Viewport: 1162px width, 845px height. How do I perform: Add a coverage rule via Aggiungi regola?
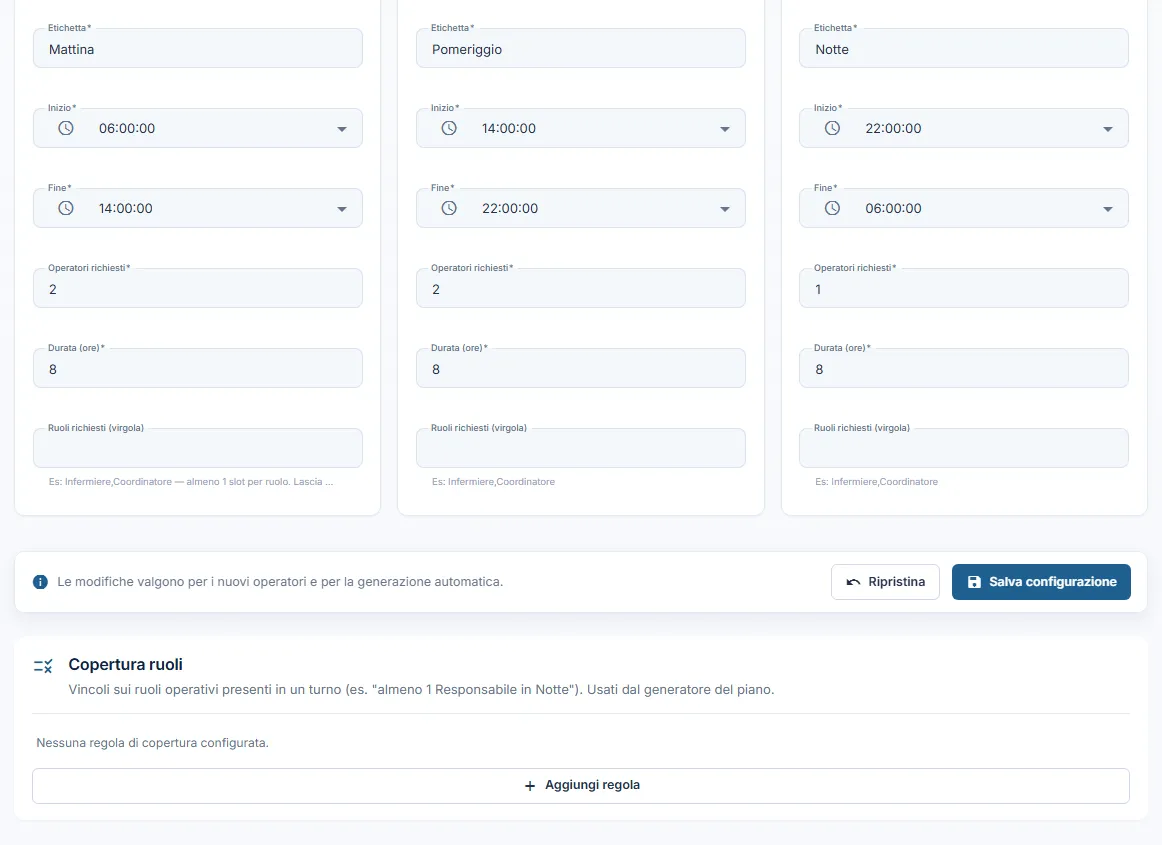(x=581, y=786)
